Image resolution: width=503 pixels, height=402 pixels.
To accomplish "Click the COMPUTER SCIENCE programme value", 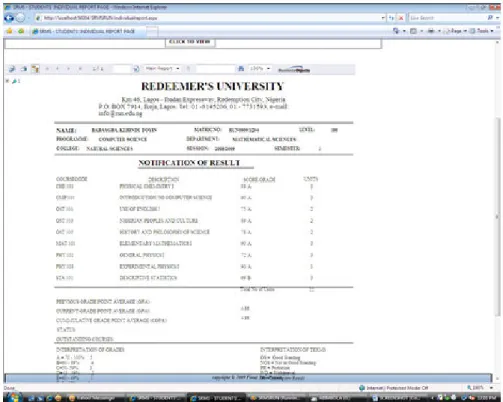I will (x=123, y=139).
